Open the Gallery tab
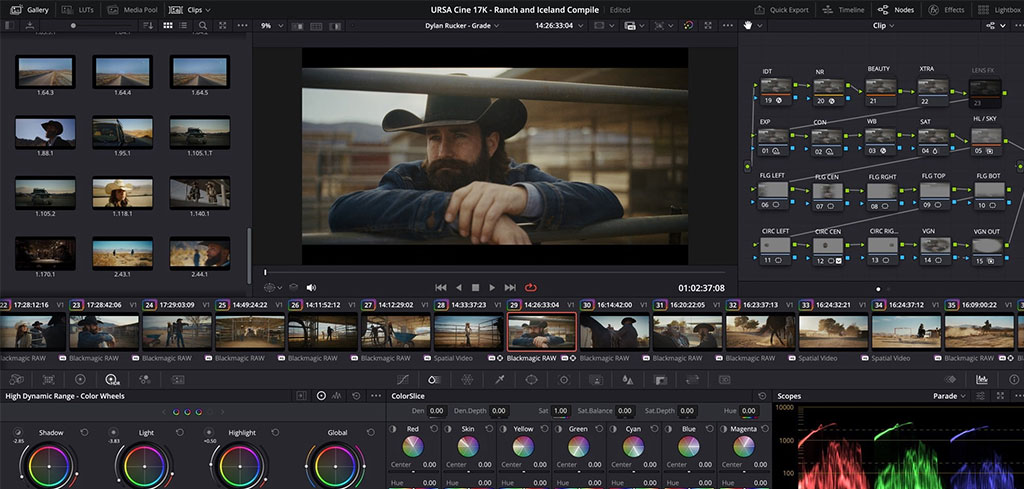 [31, 10]
